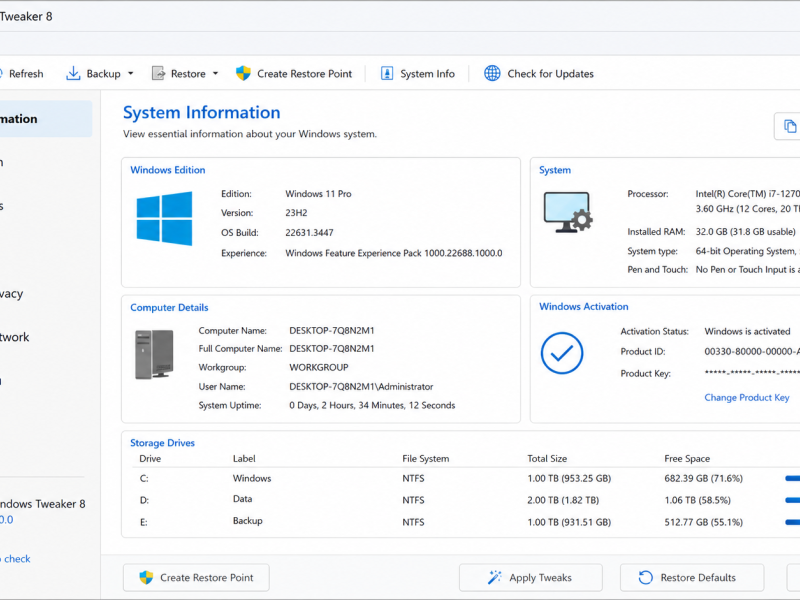Click the Product ID 00330-80000 value
The height and width of the screenshot is (600, 800).
click(752, 352)
